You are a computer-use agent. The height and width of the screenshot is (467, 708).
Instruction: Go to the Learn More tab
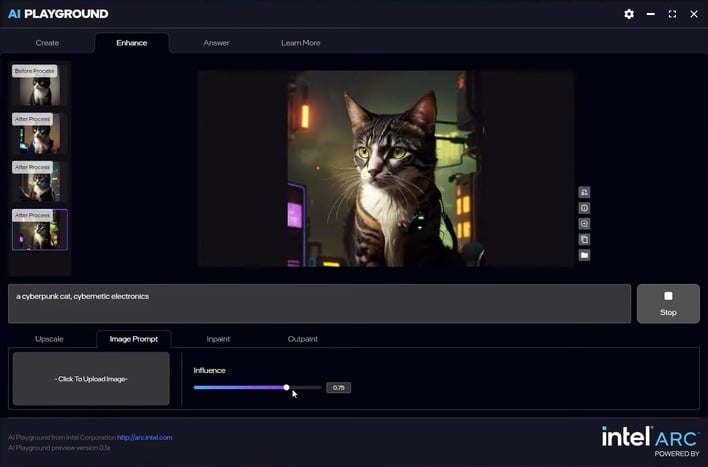[301, 43]
